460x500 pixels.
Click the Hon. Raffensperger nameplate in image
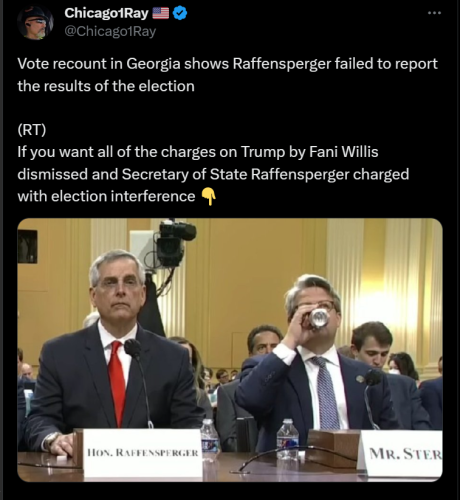pos(143,453)
